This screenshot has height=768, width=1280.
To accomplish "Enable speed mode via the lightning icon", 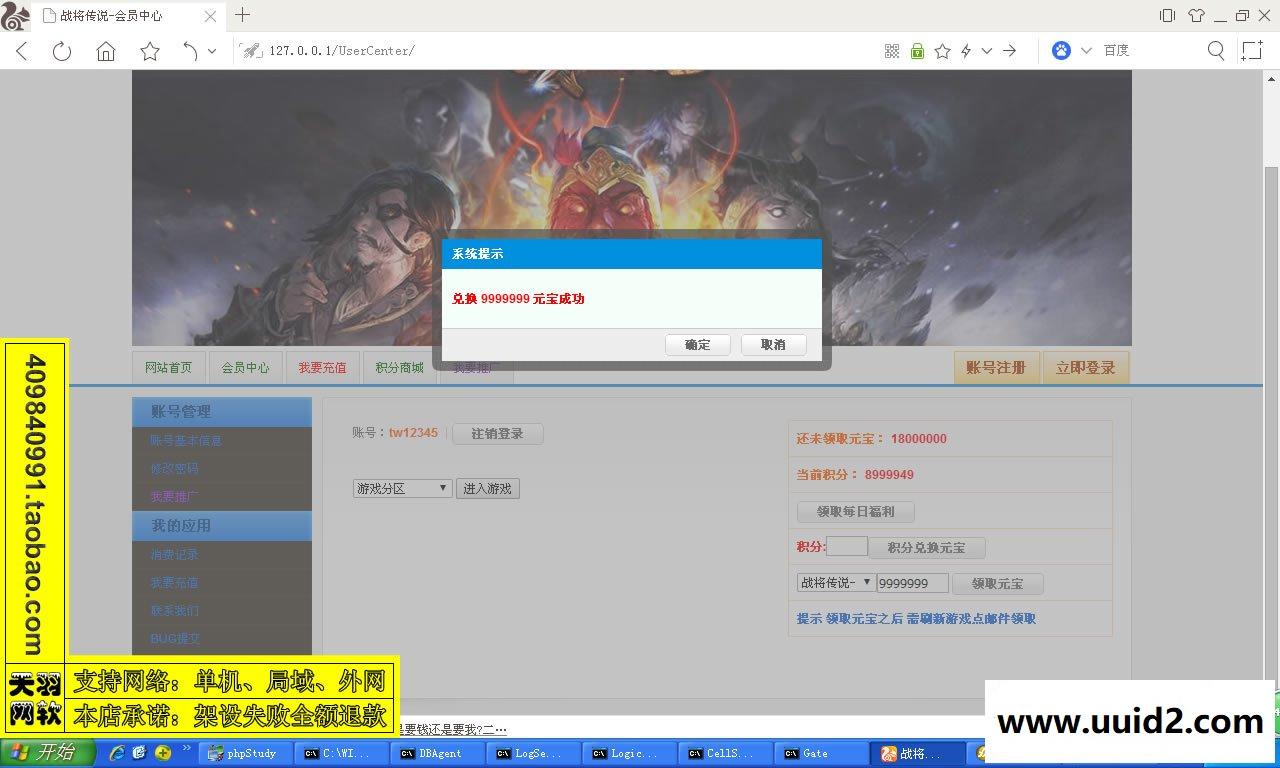I will 966,51.
